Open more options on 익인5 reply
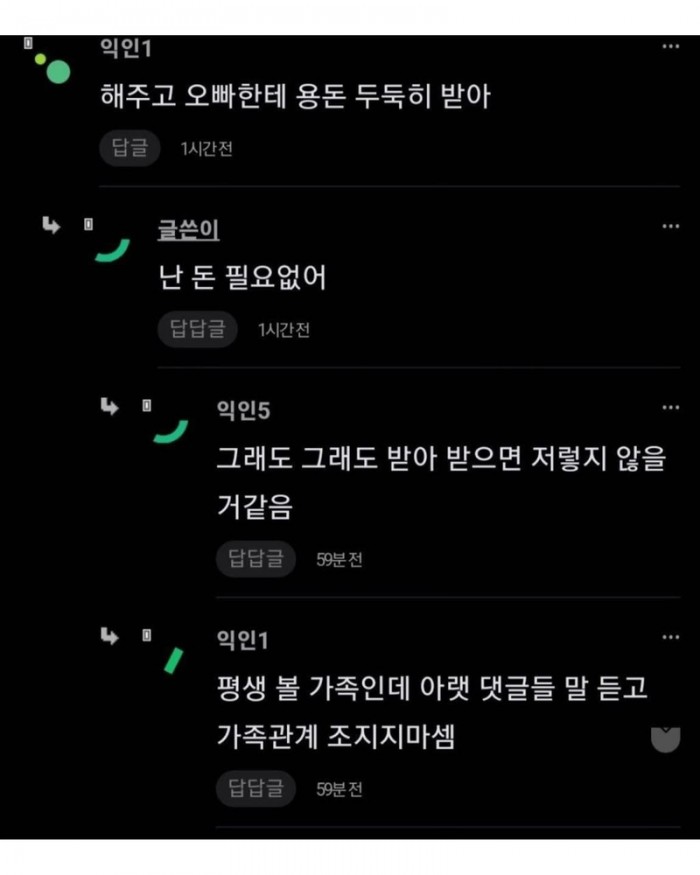 tap(670, 407)
